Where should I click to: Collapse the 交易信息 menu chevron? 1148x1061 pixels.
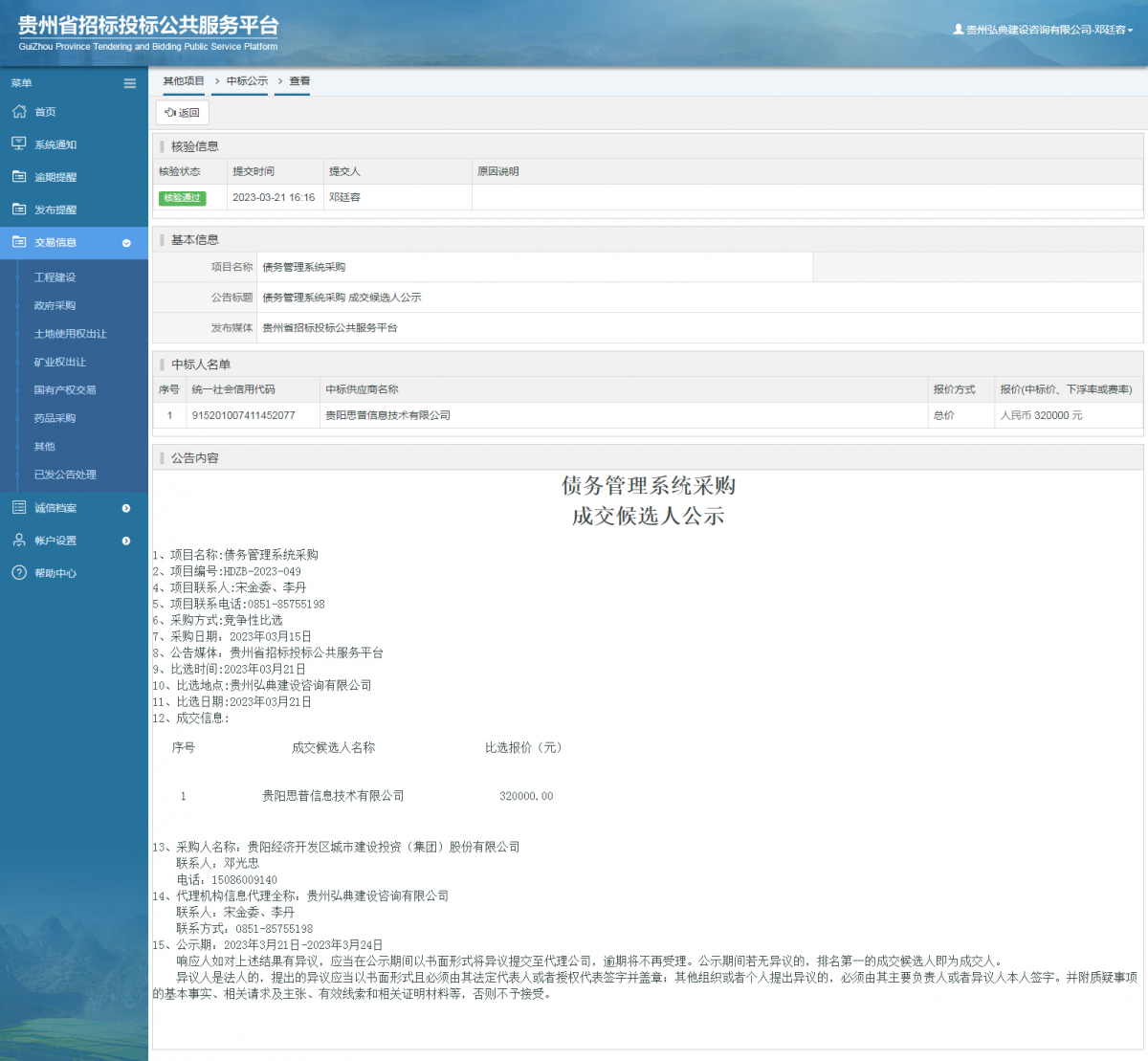(x=126, y=243)
